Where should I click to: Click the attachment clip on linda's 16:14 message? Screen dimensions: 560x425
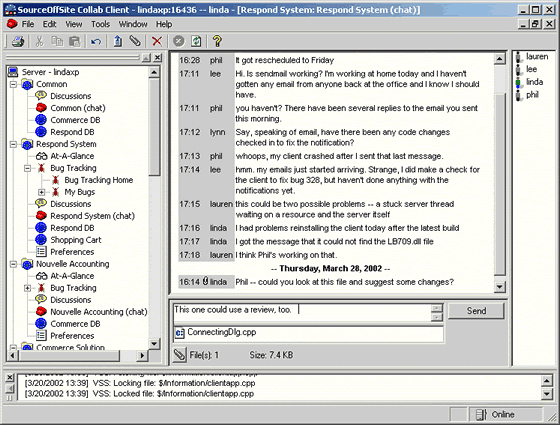[x=205, y=281]
